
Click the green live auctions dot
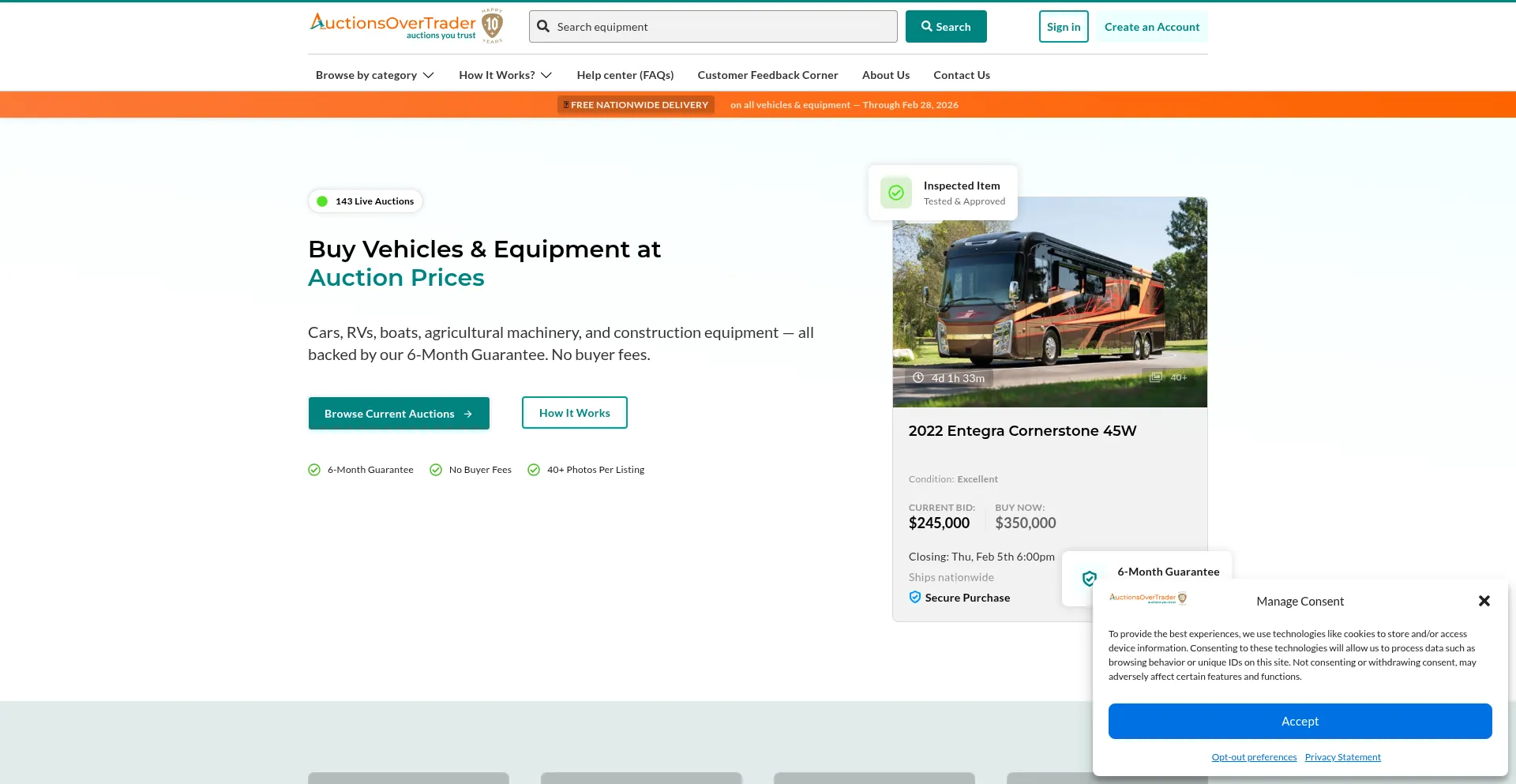click(x=322, y=201)
